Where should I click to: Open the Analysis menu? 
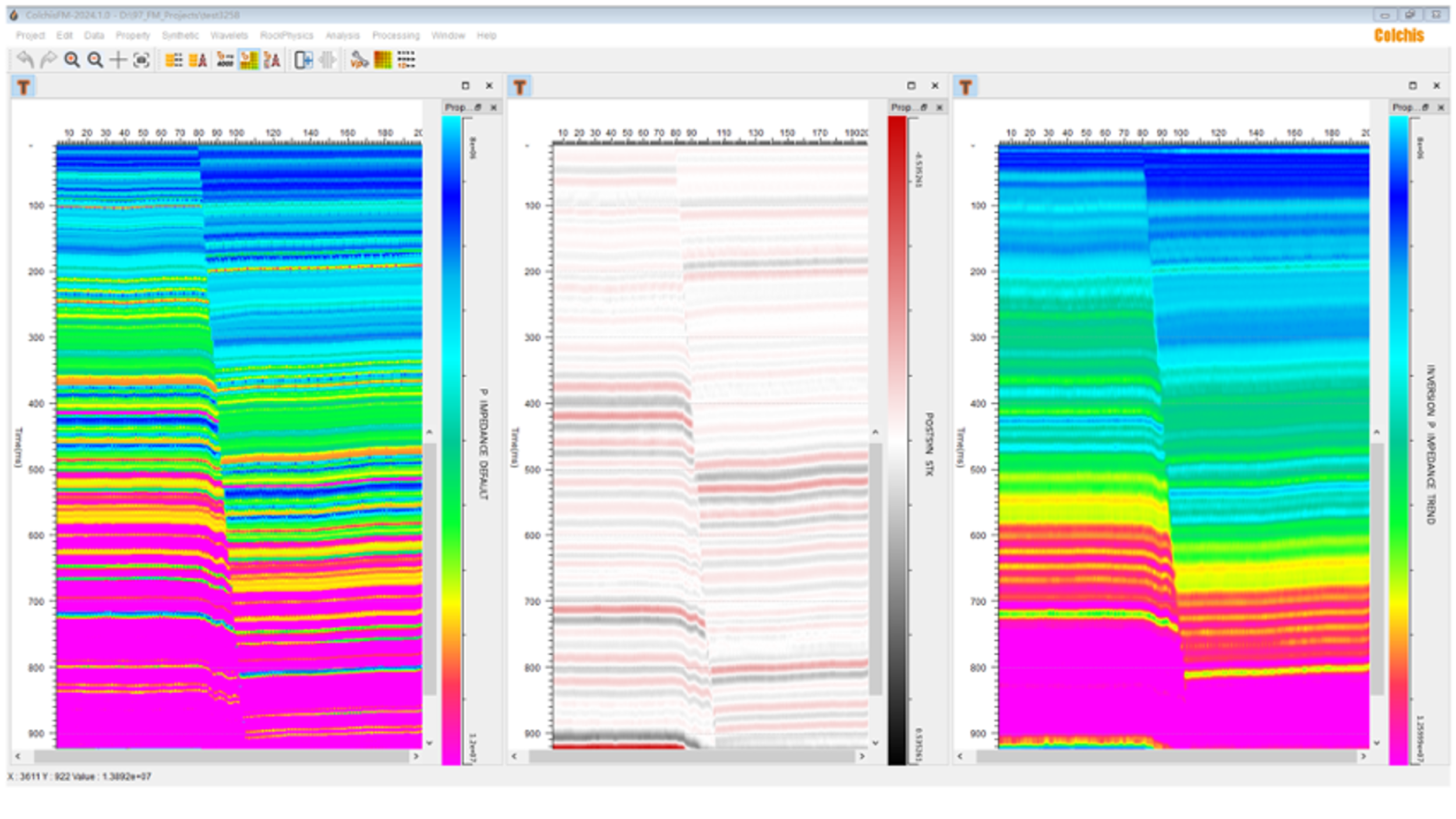click(x=342, y=36)
